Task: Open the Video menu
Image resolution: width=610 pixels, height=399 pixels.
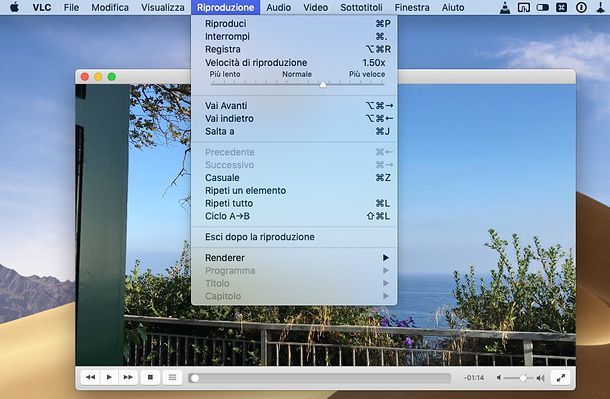Action: 316,7
